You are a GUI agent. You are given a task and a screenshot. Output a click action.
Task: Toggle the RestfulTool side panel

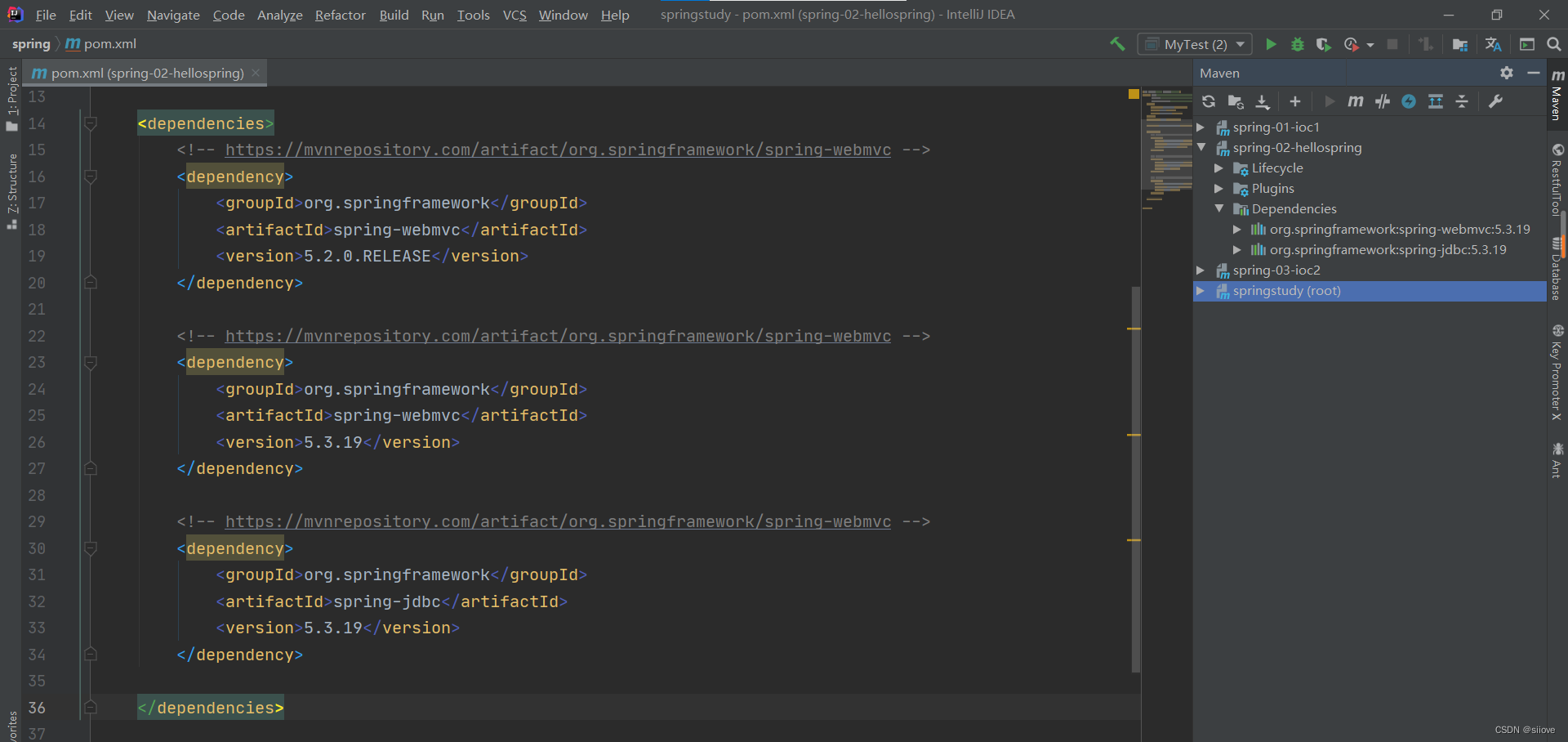click(x=1557, y=178)
